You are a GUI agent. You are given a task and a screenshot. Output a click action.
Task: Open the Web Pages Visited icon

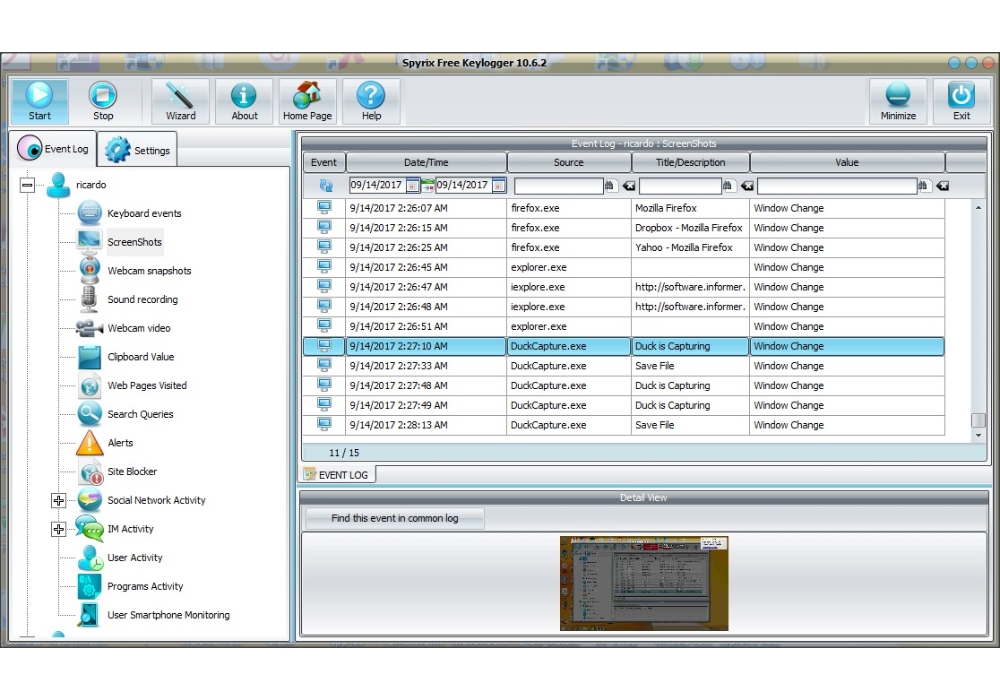coord(89,385)
